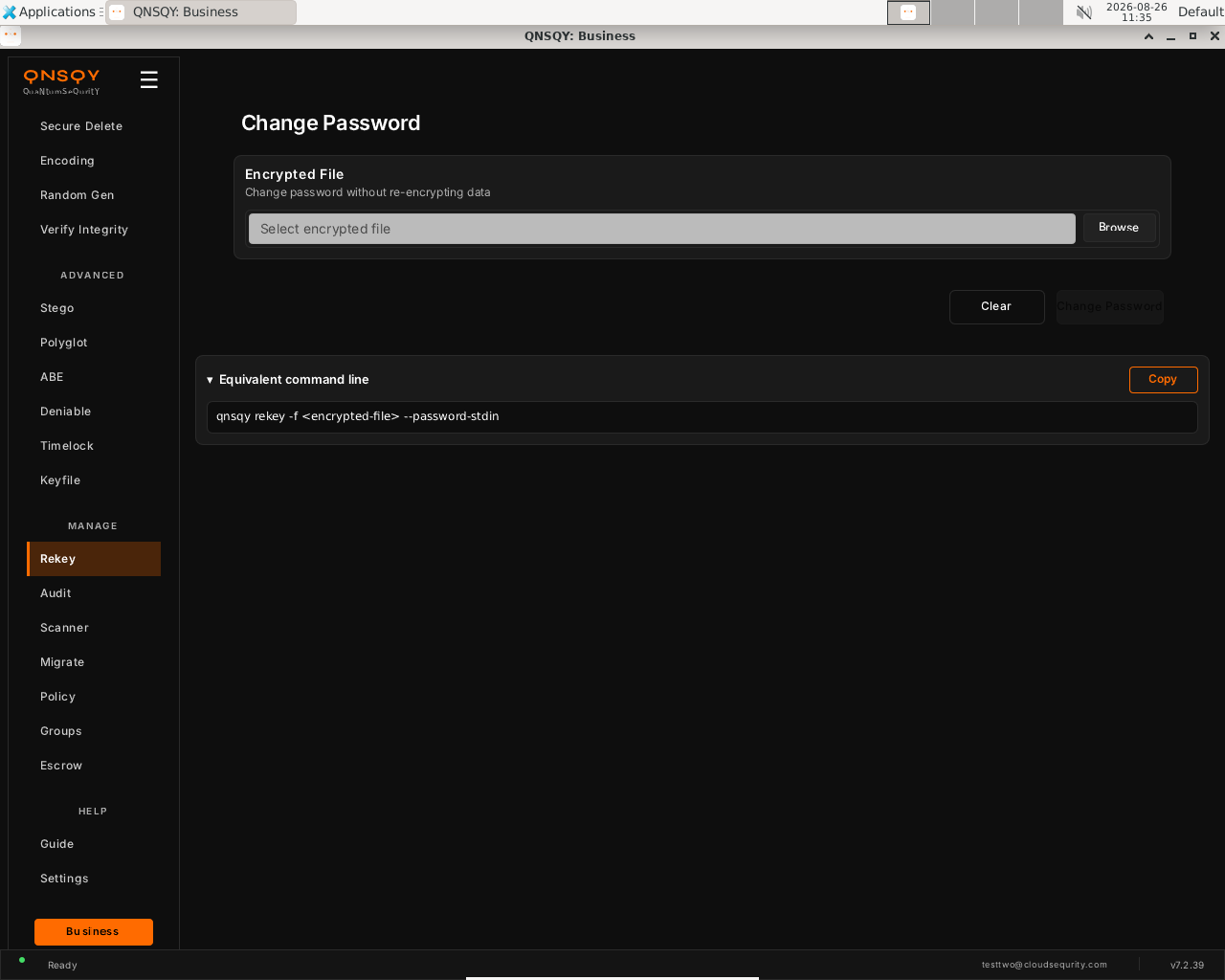Click the testtwo@cloudsequrity.com account text
Image resolution: width=1225 pixels, height=980 pixels.
tap(1044, 965)
